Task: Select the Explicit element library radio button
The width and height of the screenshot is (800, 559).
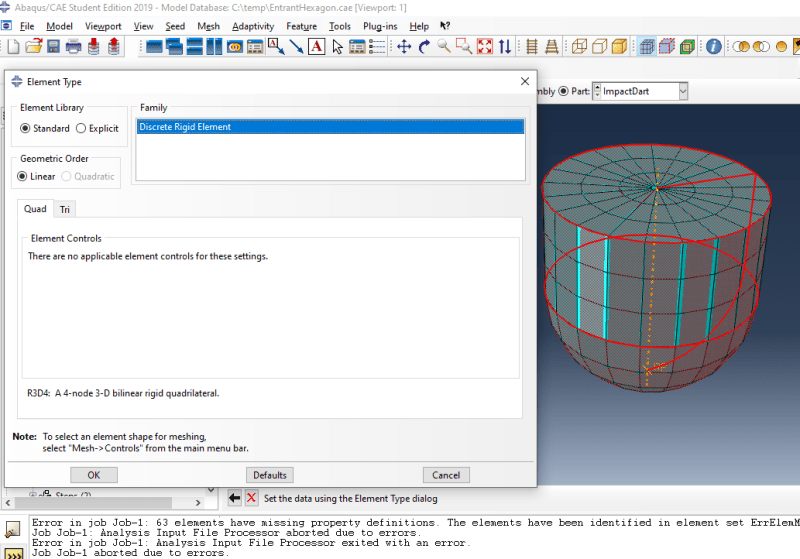Action: tap(81, 129)
